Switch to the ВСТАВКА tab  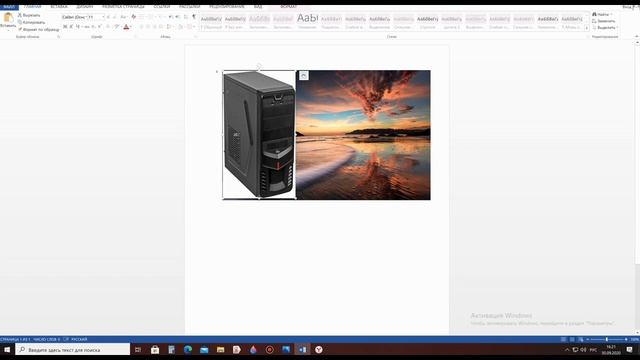[59, 7]
